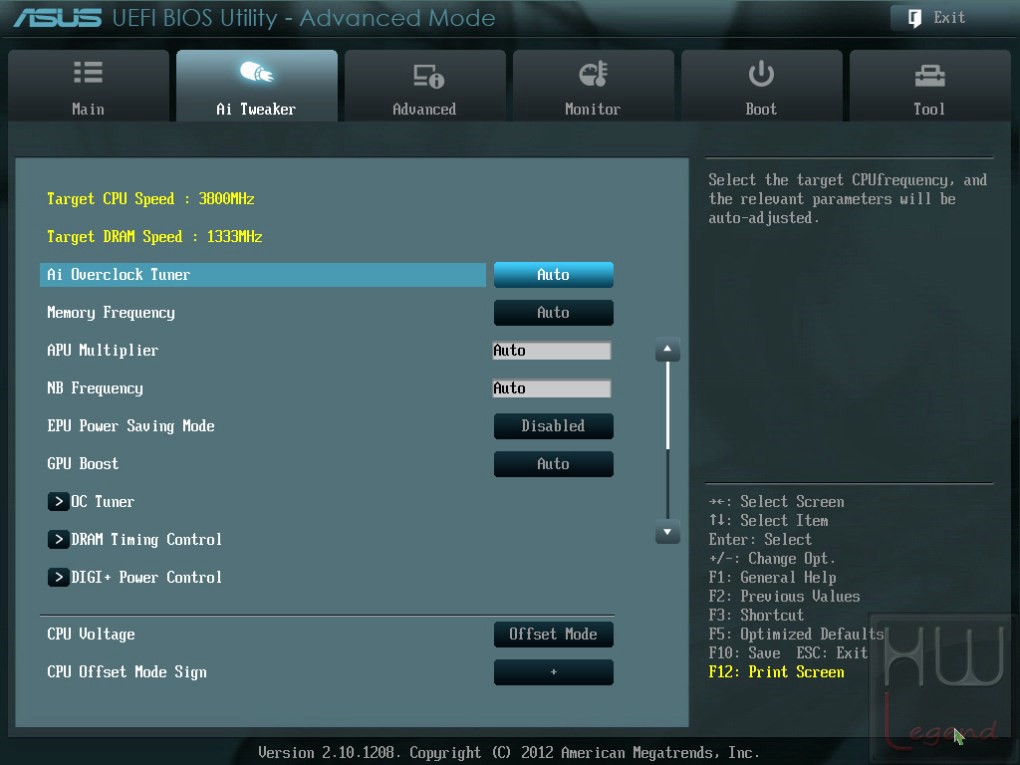
Task: Select the Memory Frequency label
Action: pyautogui.click(x=111, y=313)
